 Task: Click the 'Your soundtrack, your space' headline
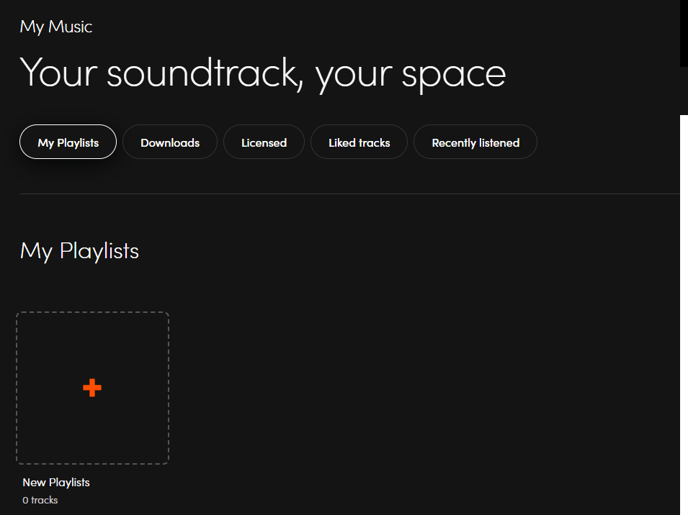(x=263, y=74)
